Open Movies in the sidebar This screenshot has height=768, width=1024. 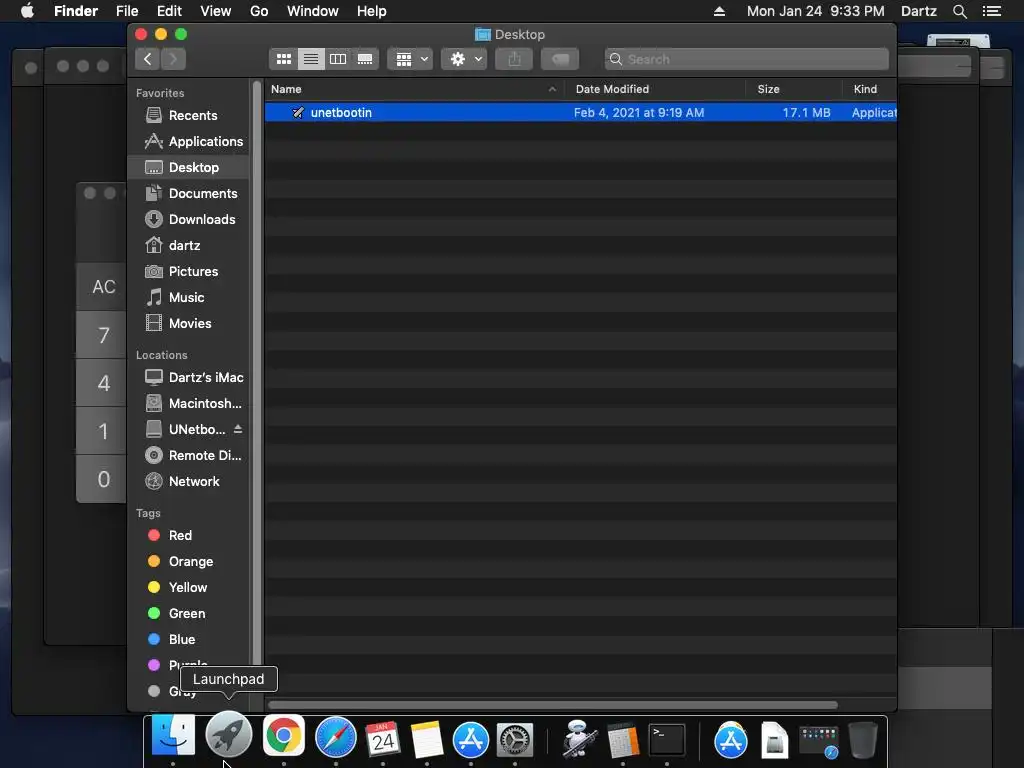[189, 323]
